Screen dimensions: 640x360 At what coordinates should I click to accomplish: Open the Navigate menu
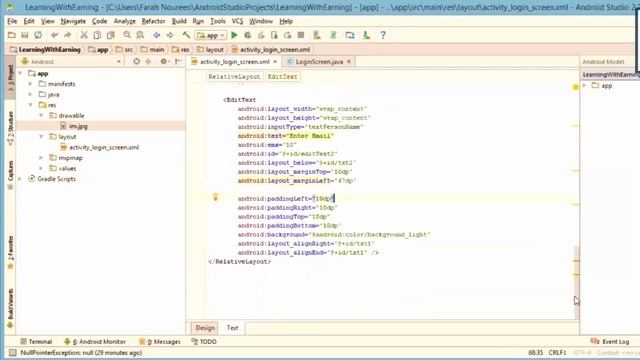coord(73,21)
